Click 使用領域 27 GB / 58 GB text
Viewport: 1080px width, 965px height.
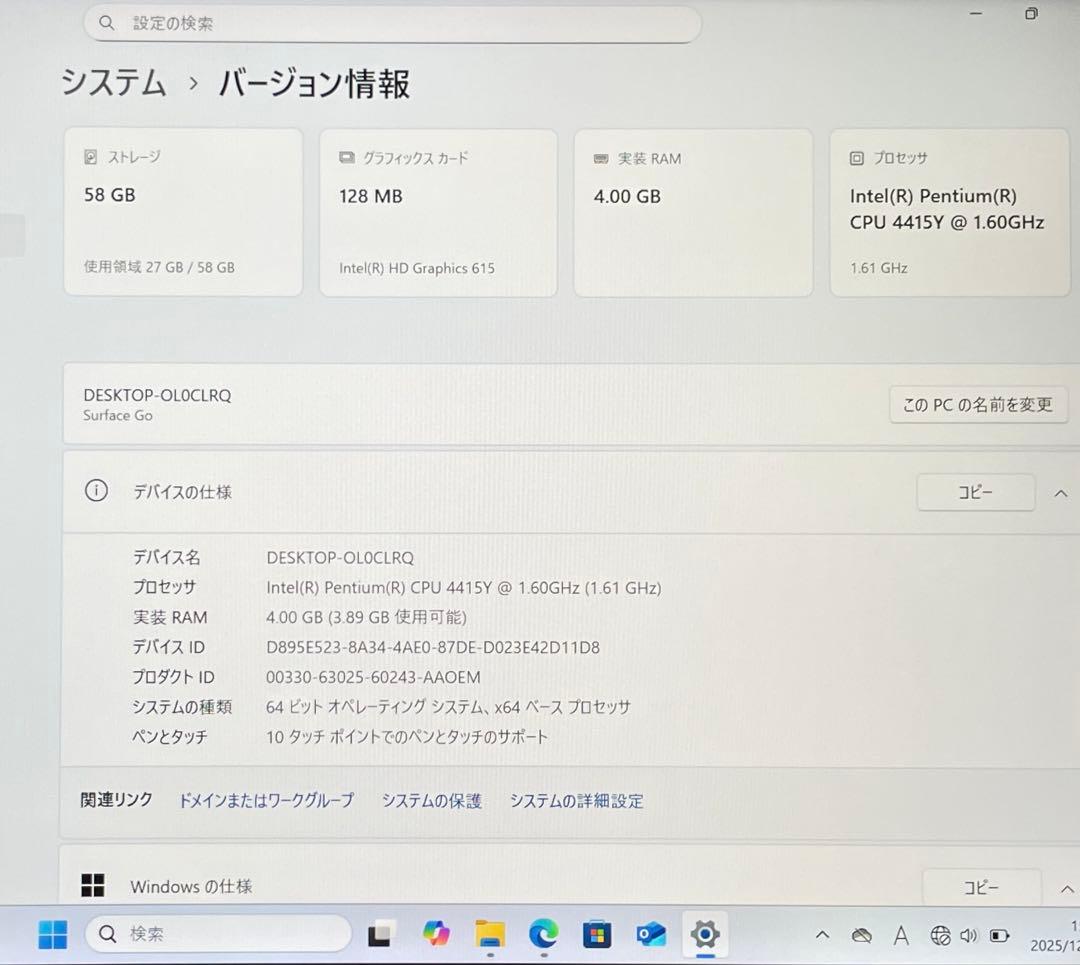coord(159,267)
